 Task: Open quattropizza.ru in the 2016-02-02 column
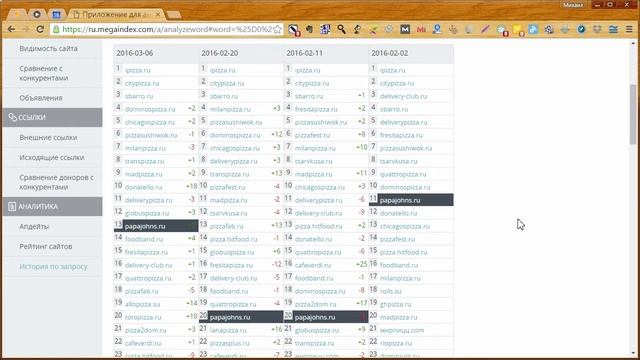pyautogui.click(x=403, y=174)
